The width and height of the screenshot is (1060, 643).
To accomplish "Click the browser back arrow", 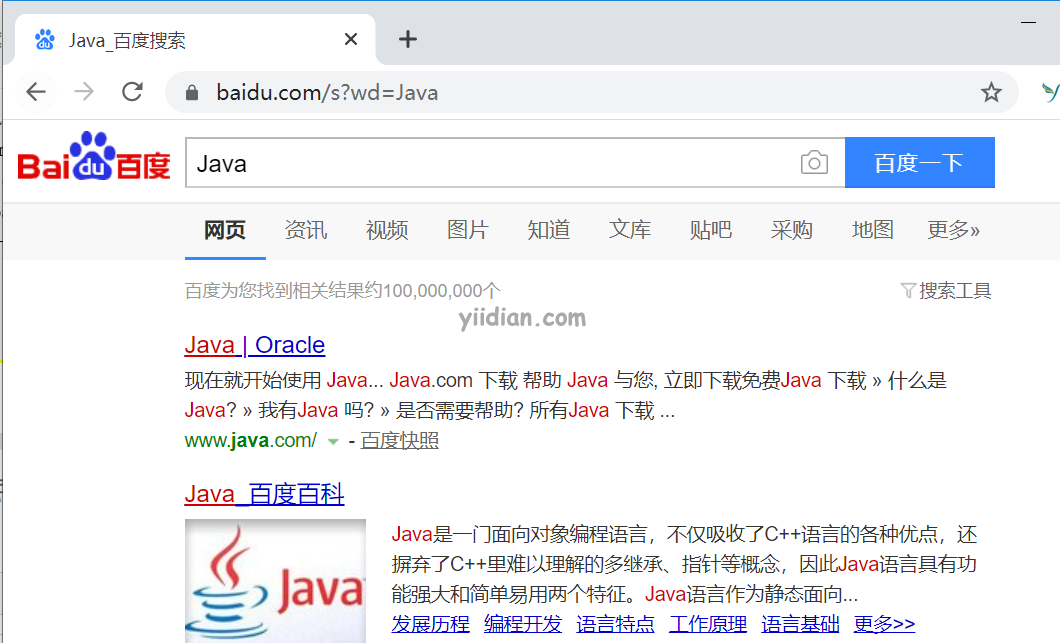I will coord(36,92).
